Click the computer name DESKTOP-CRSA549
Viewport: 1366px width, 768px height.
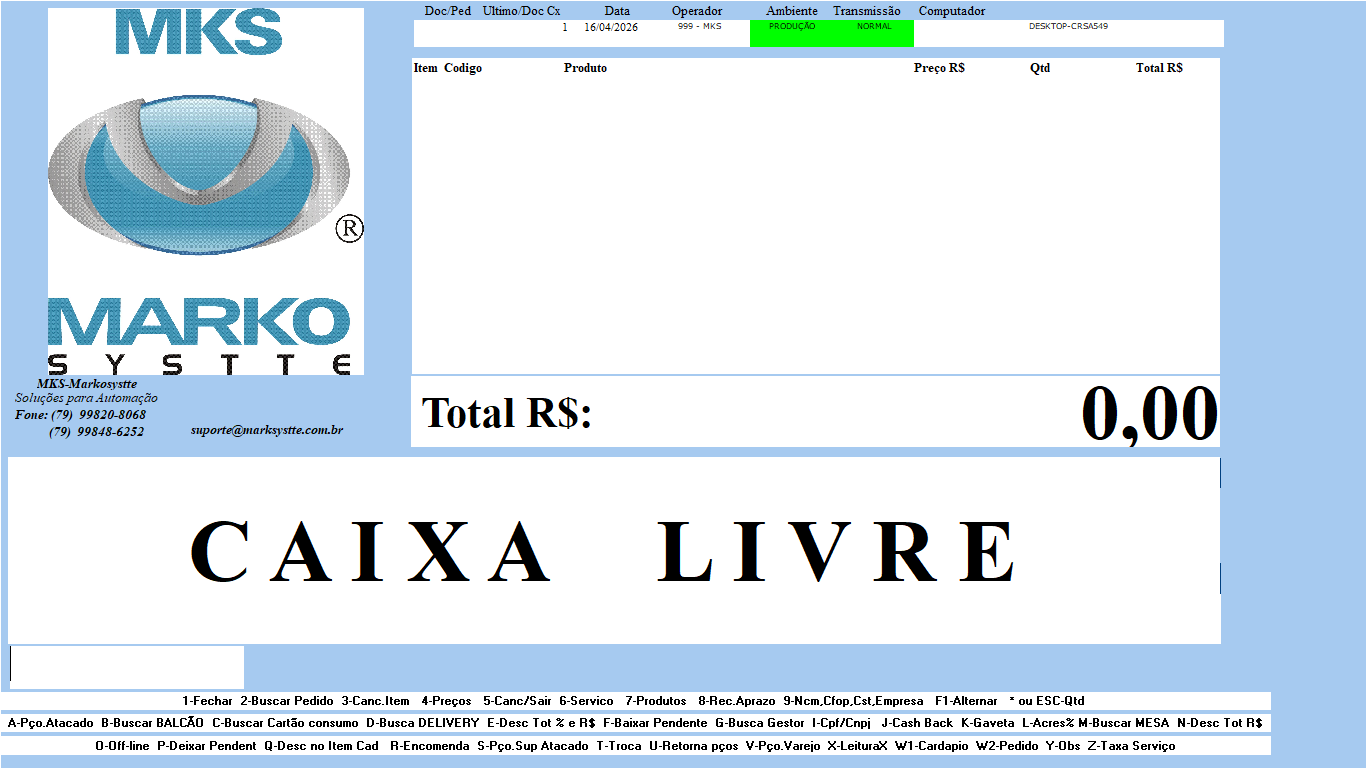[1068, 27]
